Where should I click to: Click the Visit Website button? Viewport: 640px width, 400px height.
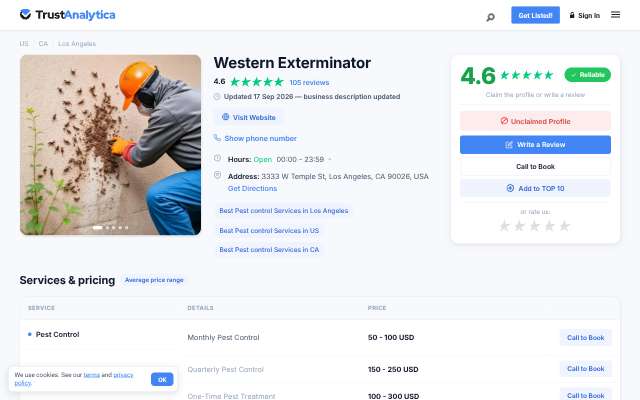point(249,117)
